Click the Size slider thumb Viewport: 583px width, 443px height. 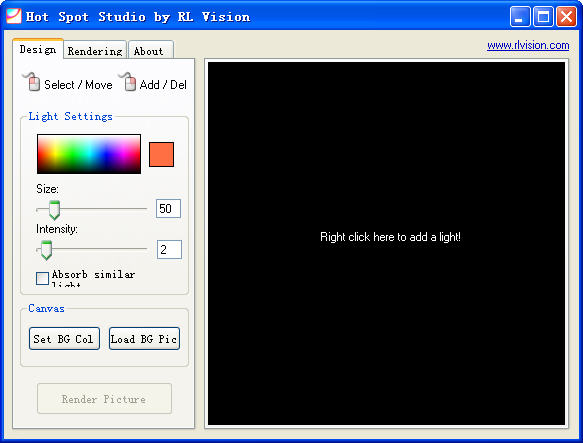coord(54,210)
